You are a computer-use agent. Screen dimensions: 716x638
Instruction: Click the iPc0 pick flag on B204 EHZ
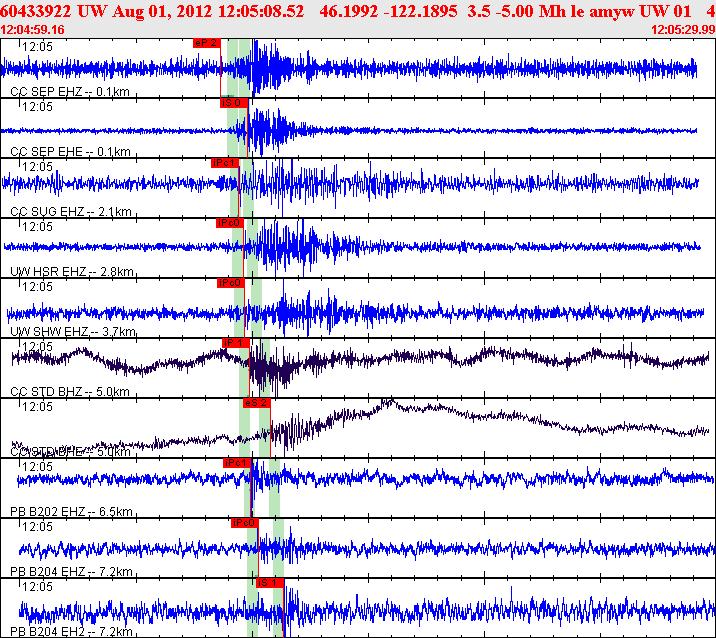(x=245, y=523)
